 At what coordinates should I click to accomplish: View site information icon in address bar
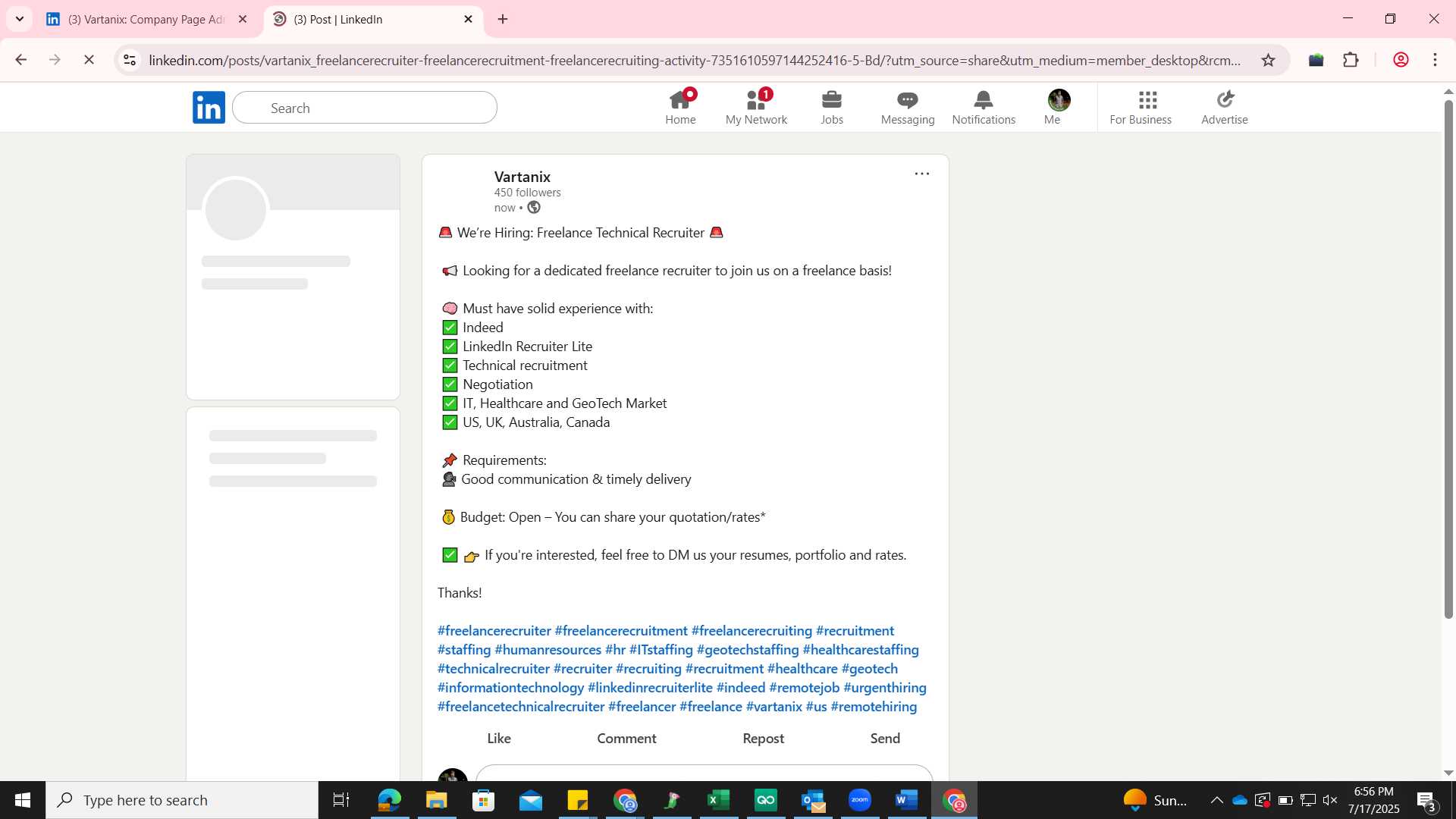click(x=130, y=60)
